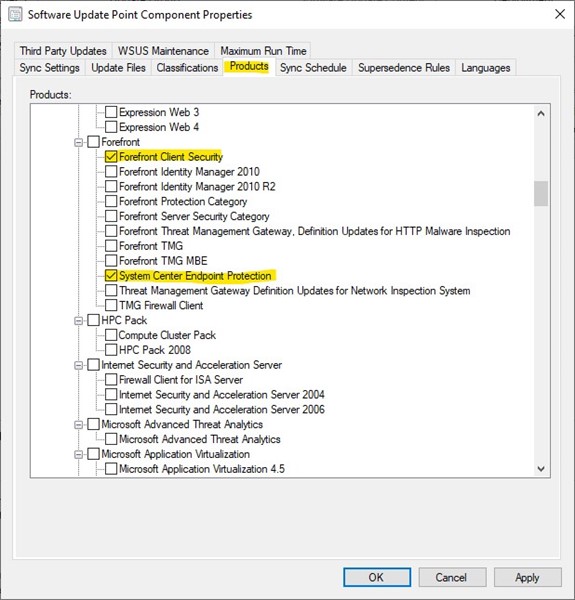
Task: Enable the TMG Firewall Client checkbox
Action: [x=111, y=305]
